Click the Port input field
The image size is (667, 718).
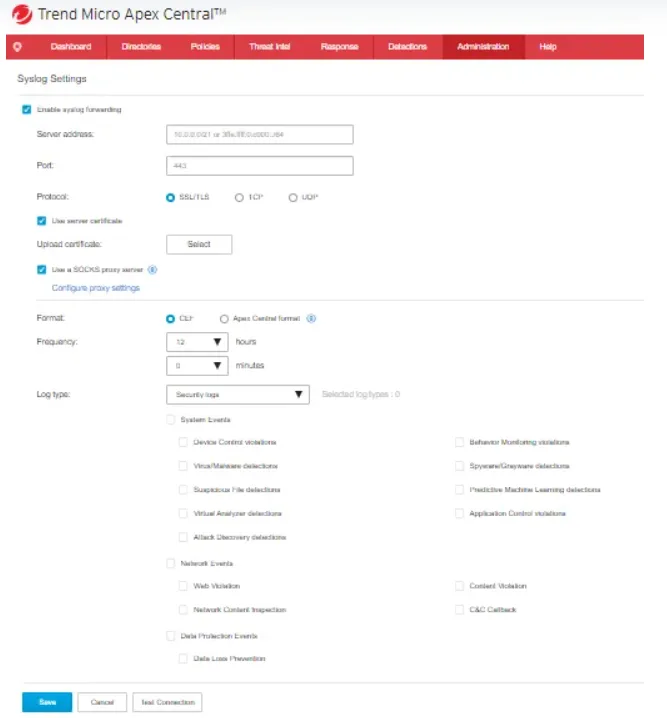tap(260, 166)
